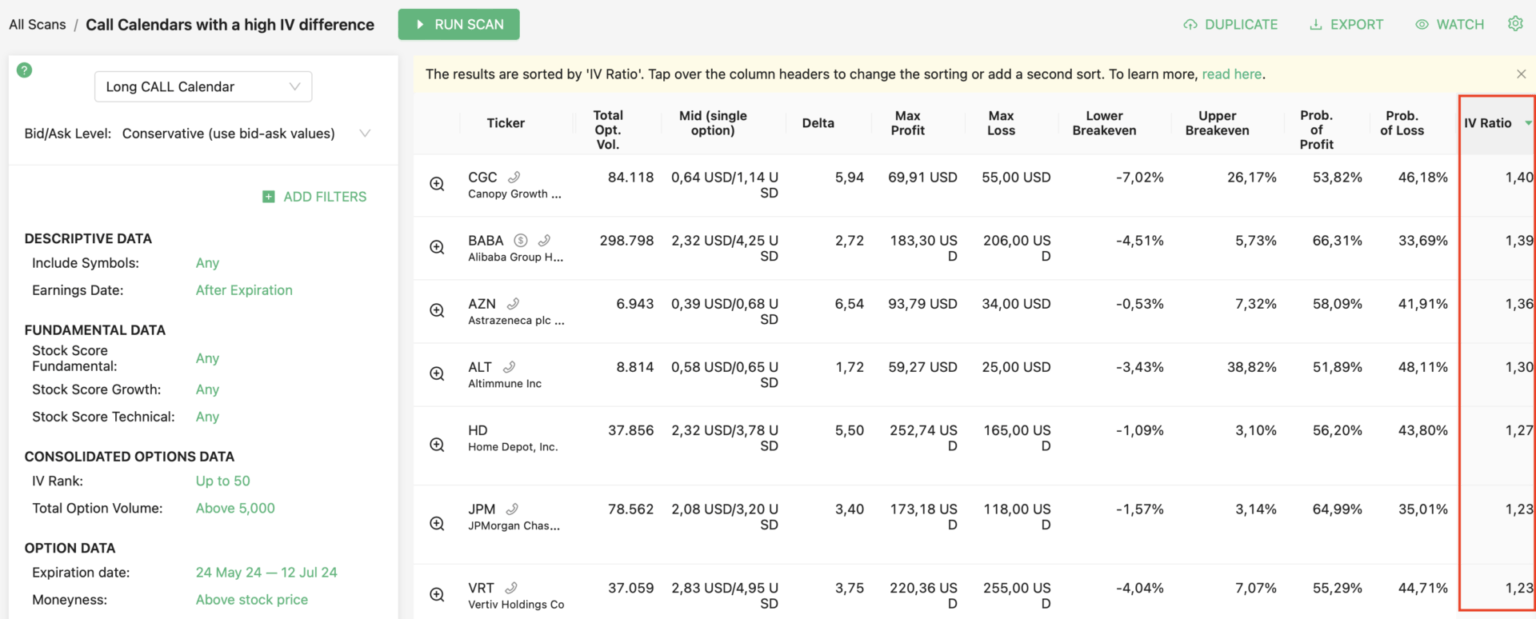Viewport: 1536px width, 619px height.
Task: Sort by Max Profit column header
Action: (907, 123)
